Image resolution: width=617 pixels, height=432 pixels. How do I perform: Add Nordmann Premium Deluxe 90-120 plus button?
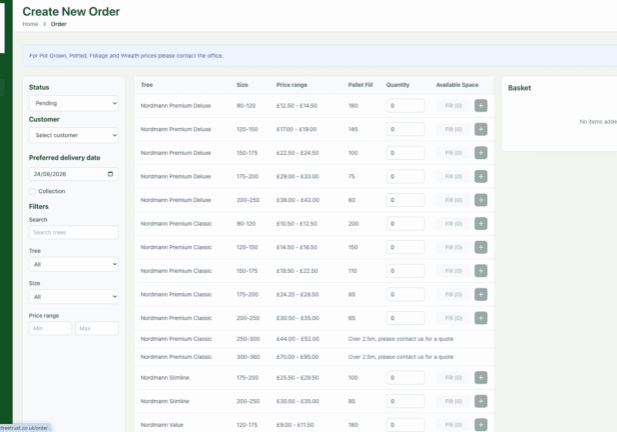click(480, 105)
